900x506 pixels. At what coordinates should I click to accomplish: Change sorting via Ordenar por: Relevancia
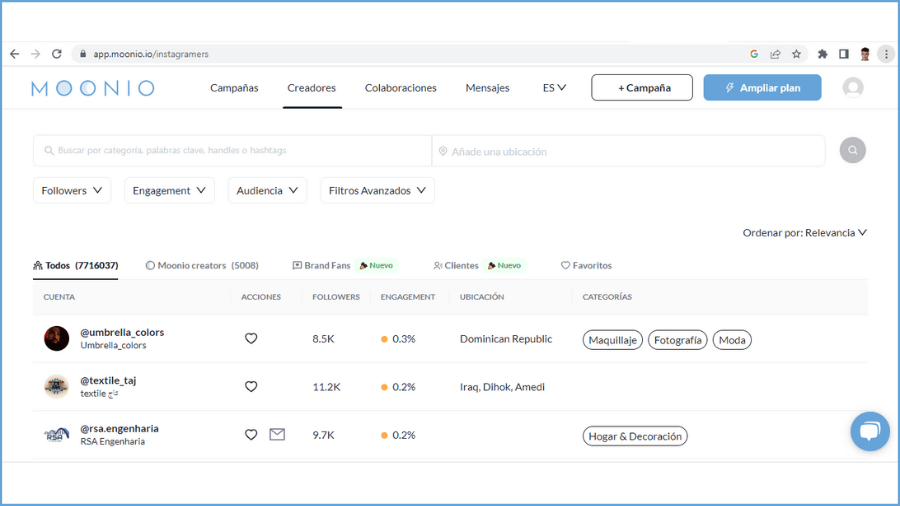point(805,233)
